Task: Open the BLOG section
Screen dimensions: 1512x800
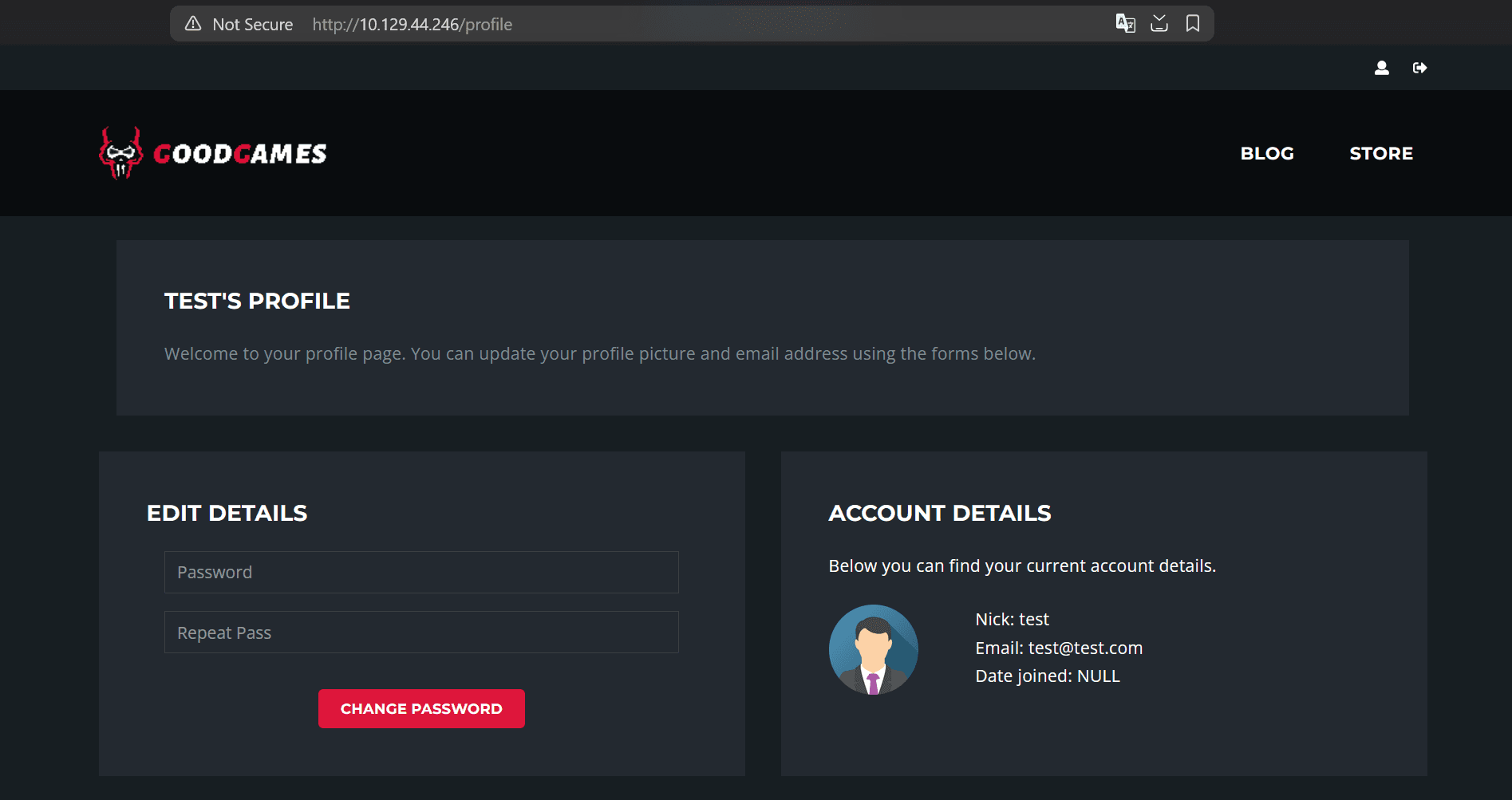Action: tap(1267, 153)
